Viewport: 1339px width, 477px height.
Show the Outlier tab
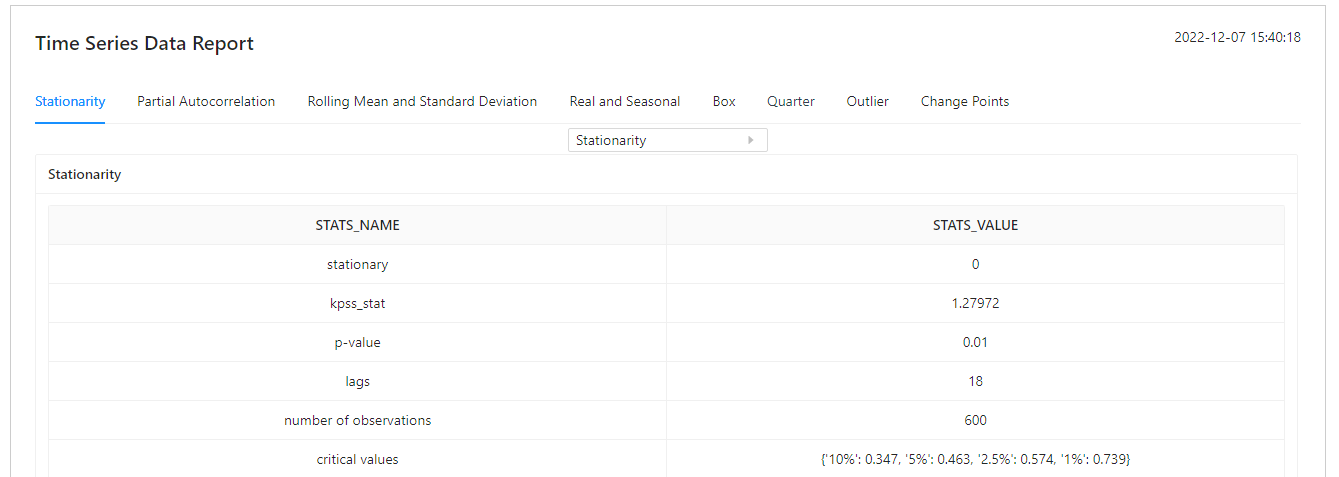[x=868, y=101]
